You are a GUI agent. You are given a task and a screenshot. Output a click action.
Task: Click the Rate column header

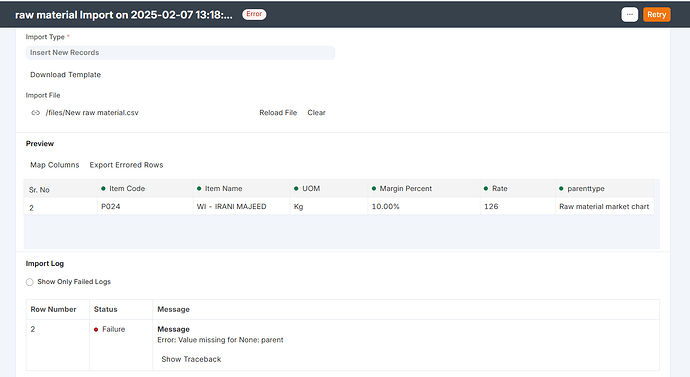[518, 188]
